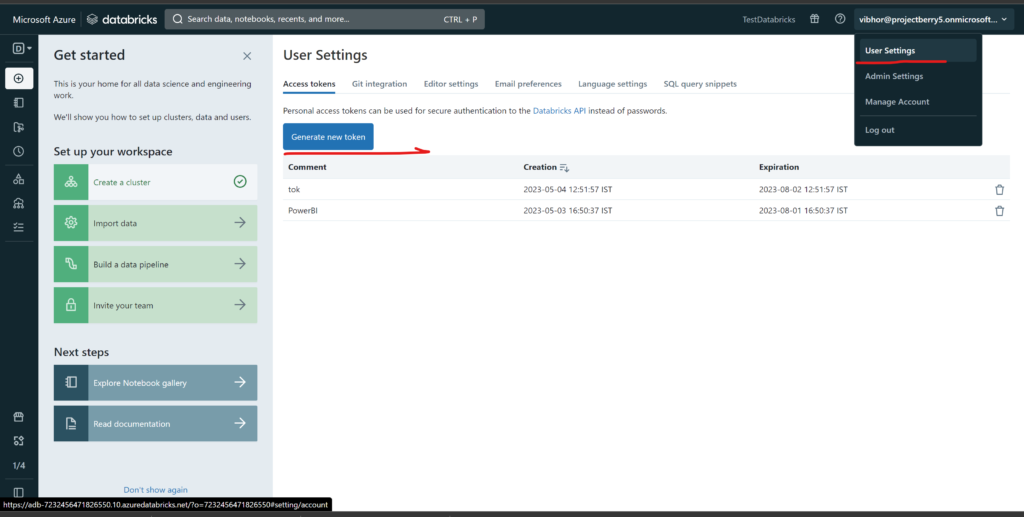Open the help question mark icon
Viewport: 1024px width, 517px height.
(840, 19)
